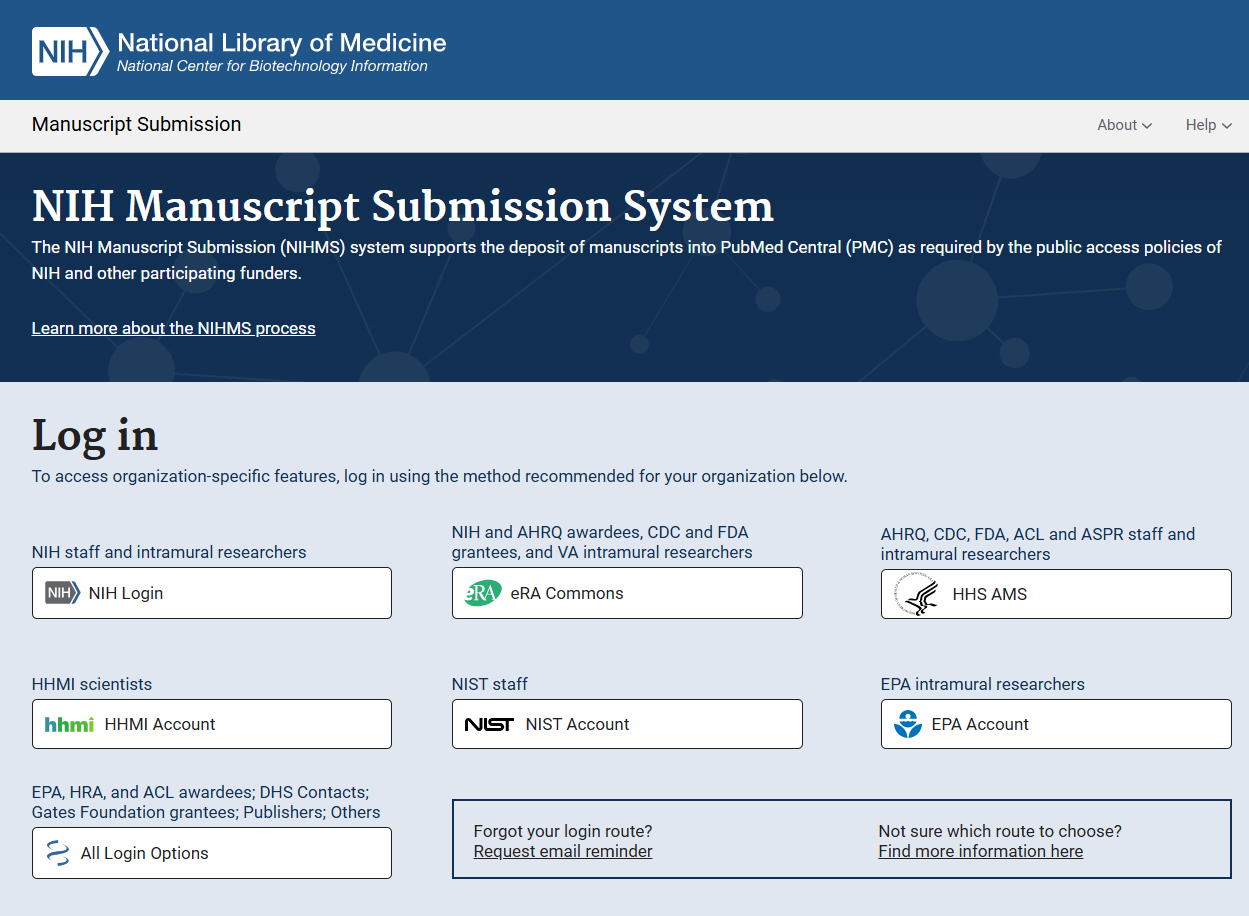Screen dimensions: 1249x916
Task: Click 'NIST staff' label
Action: point(490,684)
